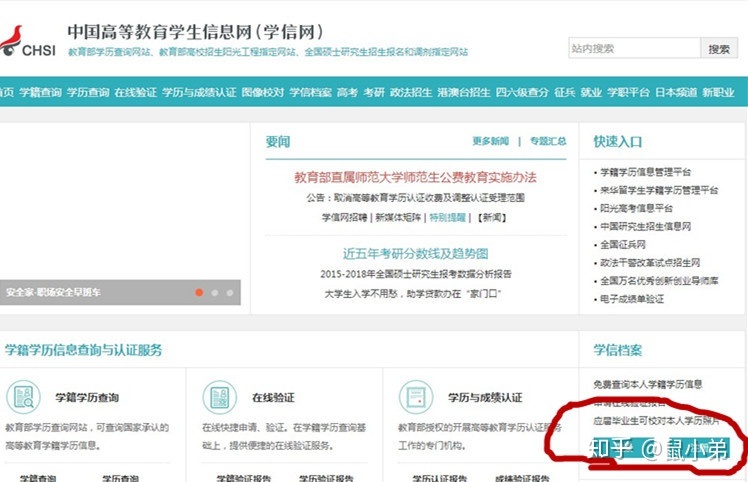
Task: Open 在线验证 in the navigation bar
Action: (x=135, y=92)
